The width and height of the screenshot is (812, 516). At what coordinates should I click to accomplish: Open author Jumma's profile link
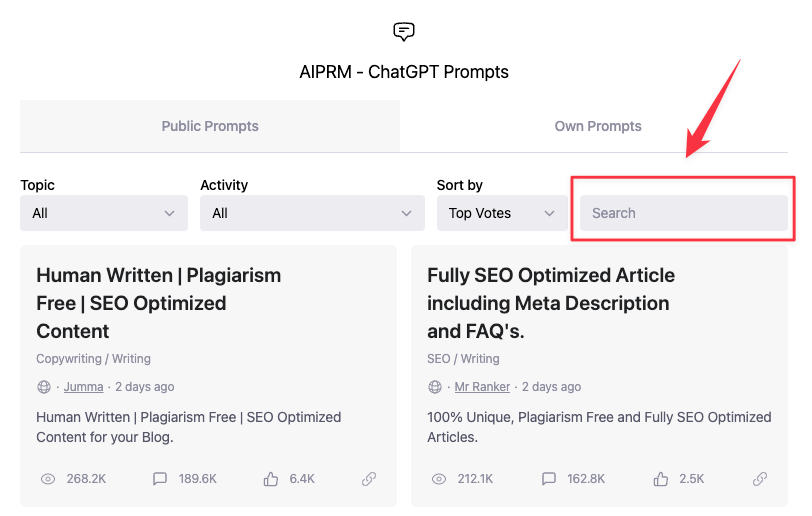[x=82, y=387]
